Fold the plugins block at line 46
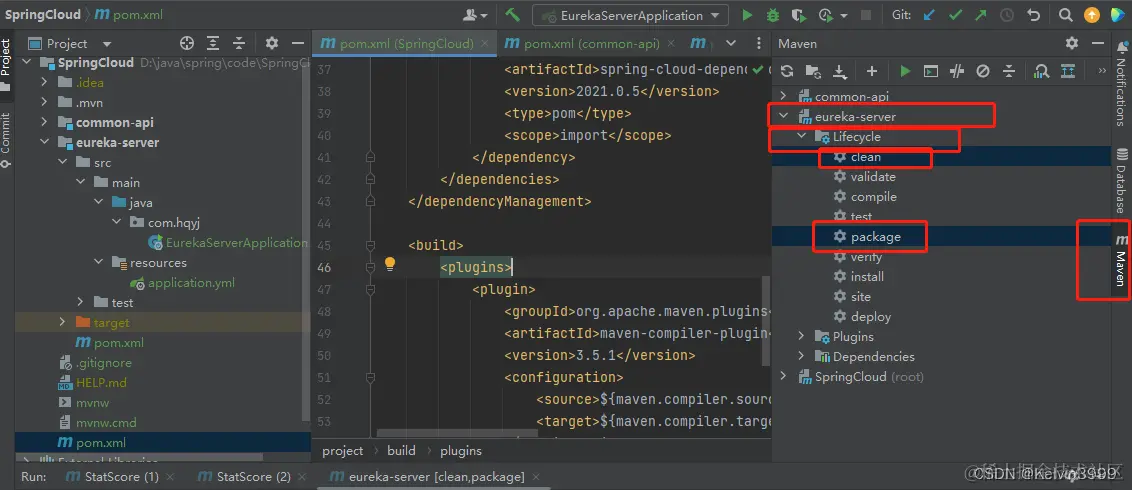 tap(370, 267)
